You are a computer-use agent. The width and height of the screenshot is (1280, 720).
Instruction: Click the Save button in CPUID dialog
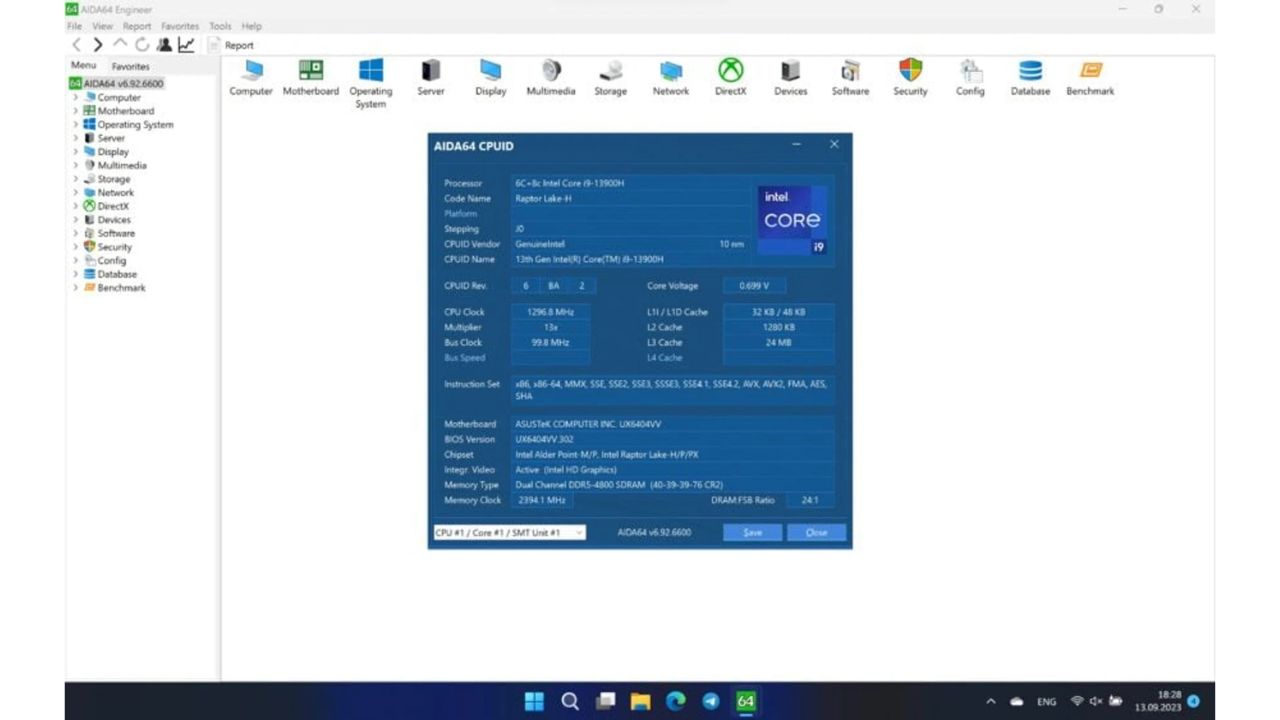751,532
